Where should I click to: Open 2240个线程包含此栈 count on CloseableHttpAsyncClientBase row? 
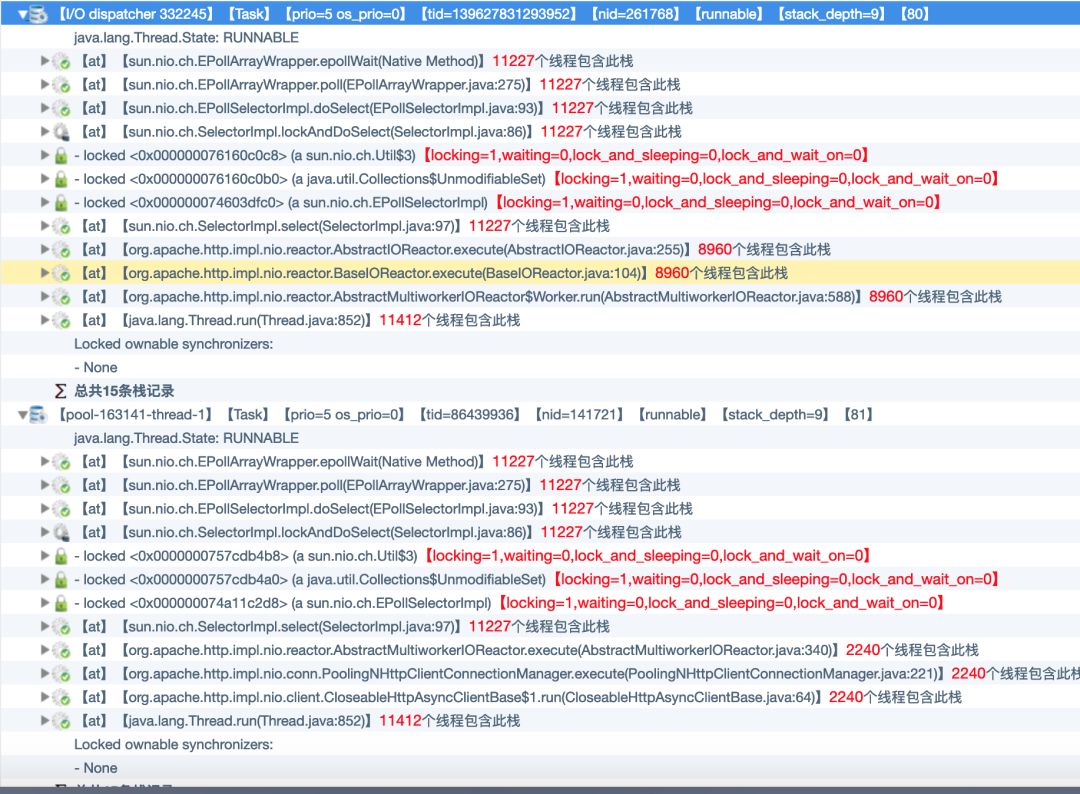click(895, 697)
